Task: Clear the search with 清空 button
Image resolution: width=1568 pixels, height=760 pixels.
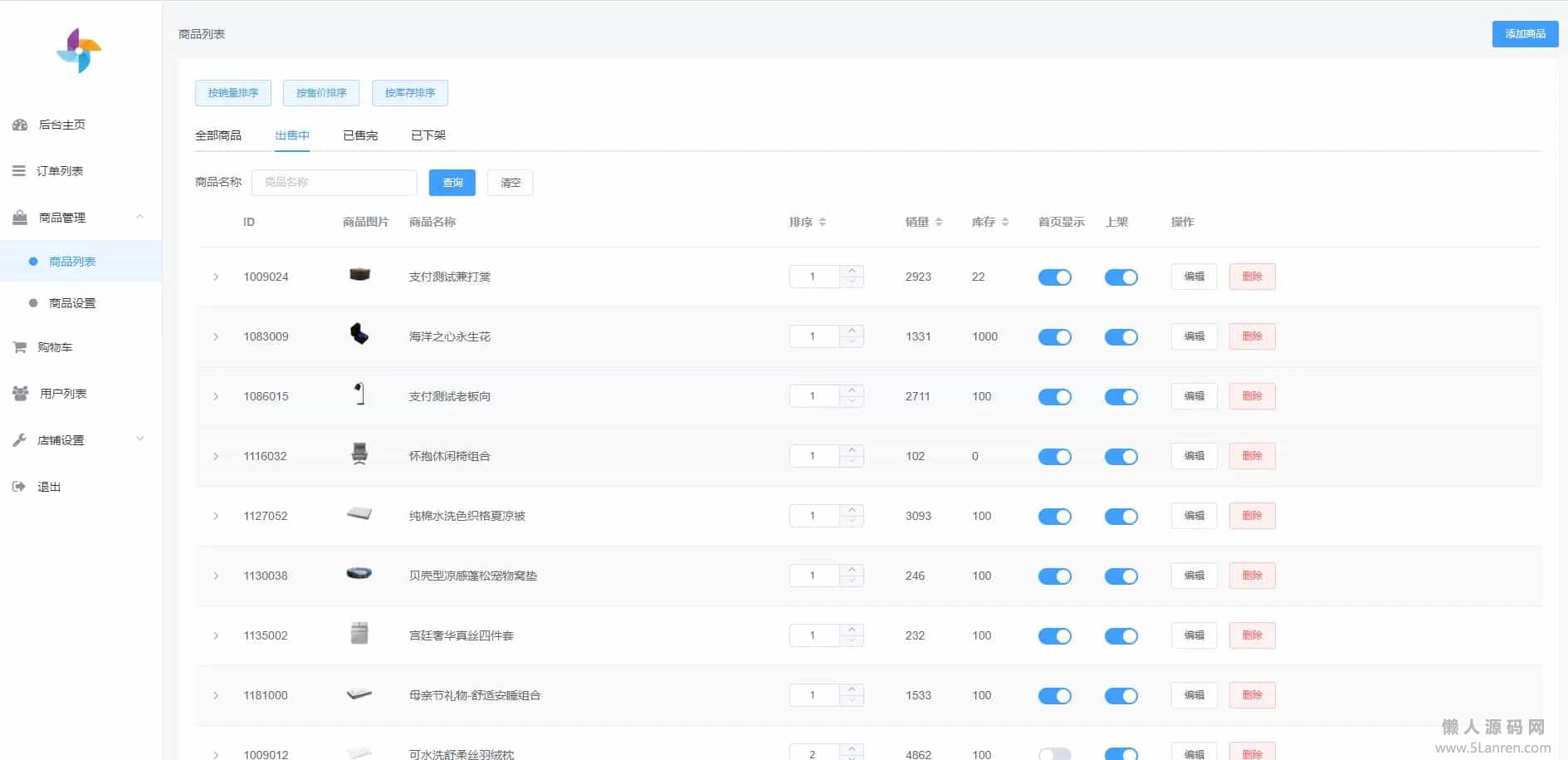Action: coord(510,183)
